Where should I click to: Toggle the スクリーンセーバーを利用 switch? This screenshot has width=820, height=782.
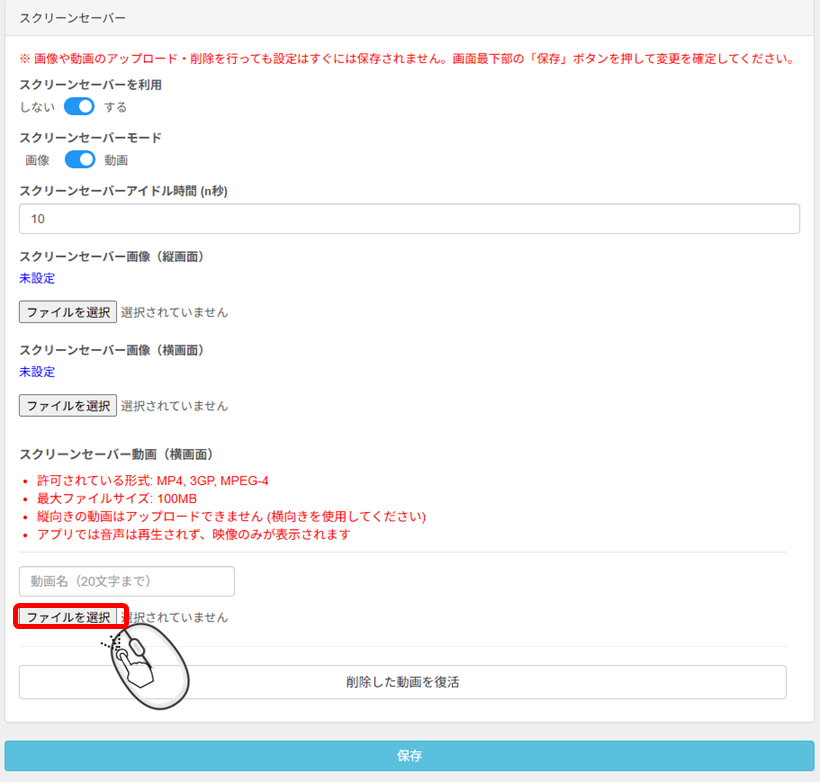79,107
